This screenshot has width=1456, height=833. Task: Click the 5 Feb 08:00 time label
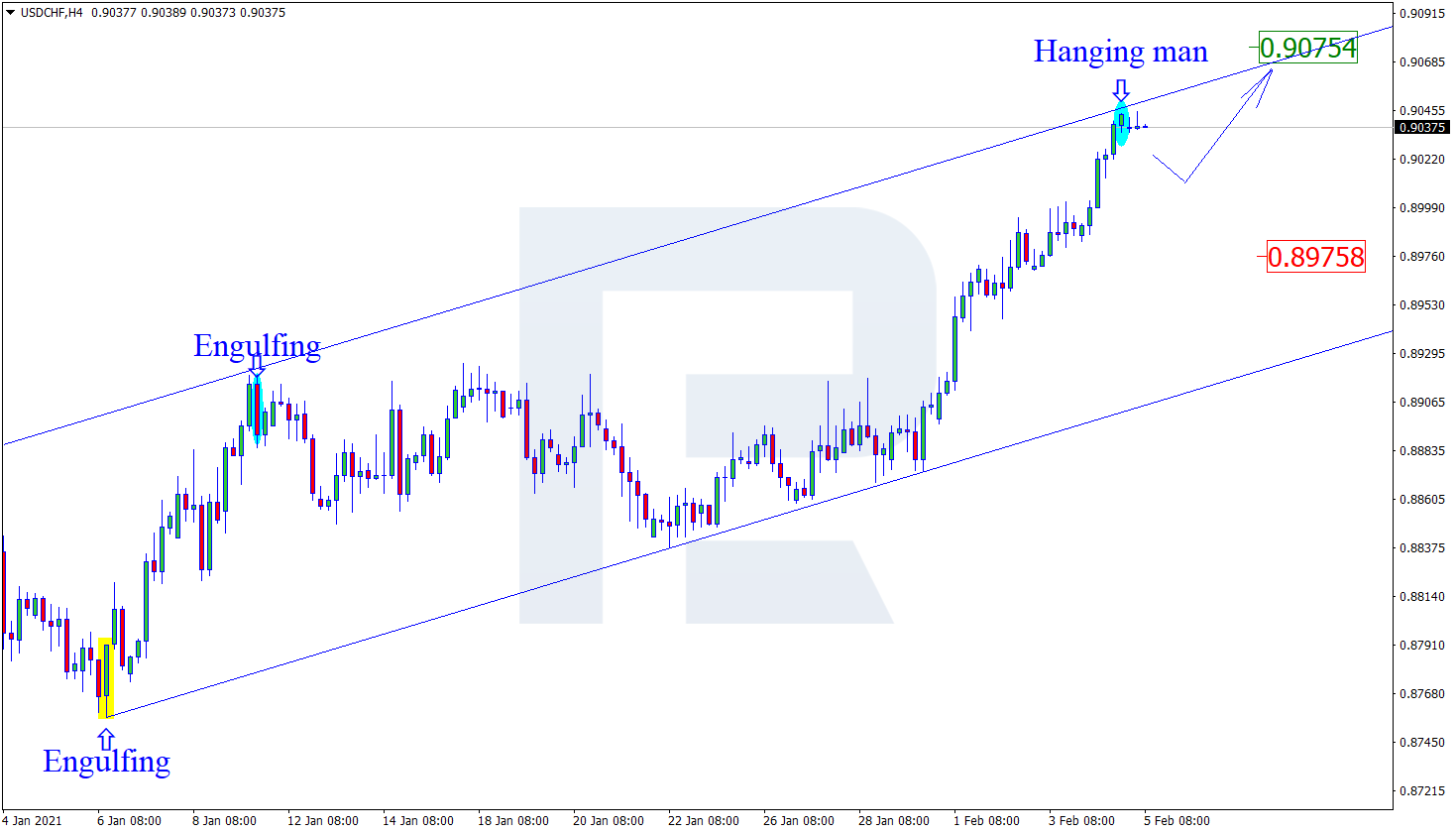point(1176,821)
